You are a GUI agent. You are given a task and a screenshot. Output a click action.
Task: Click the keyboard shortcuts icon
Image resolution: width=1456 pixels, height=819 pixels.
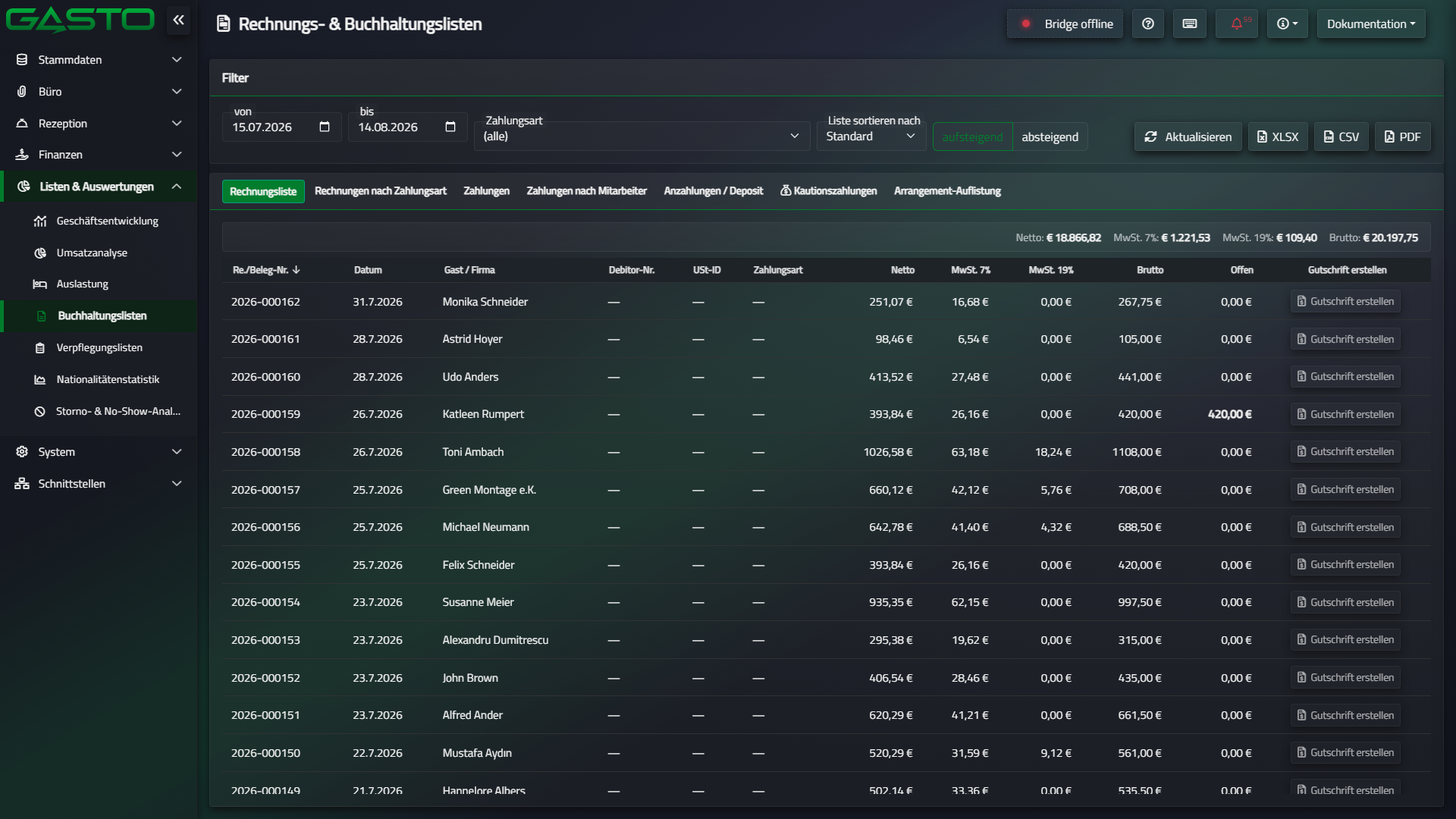click(1190, 24)
